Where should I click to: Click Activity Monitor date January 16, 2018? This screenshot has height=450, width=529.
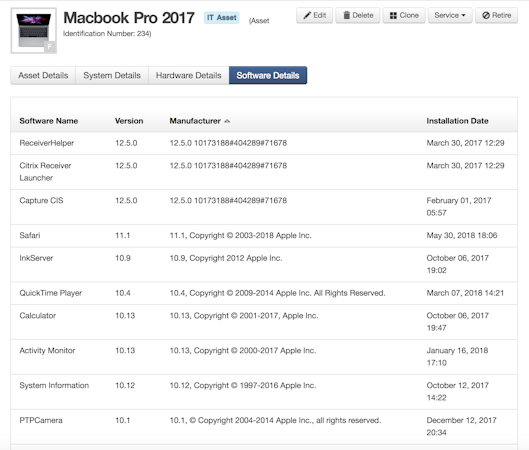(457, 357)
